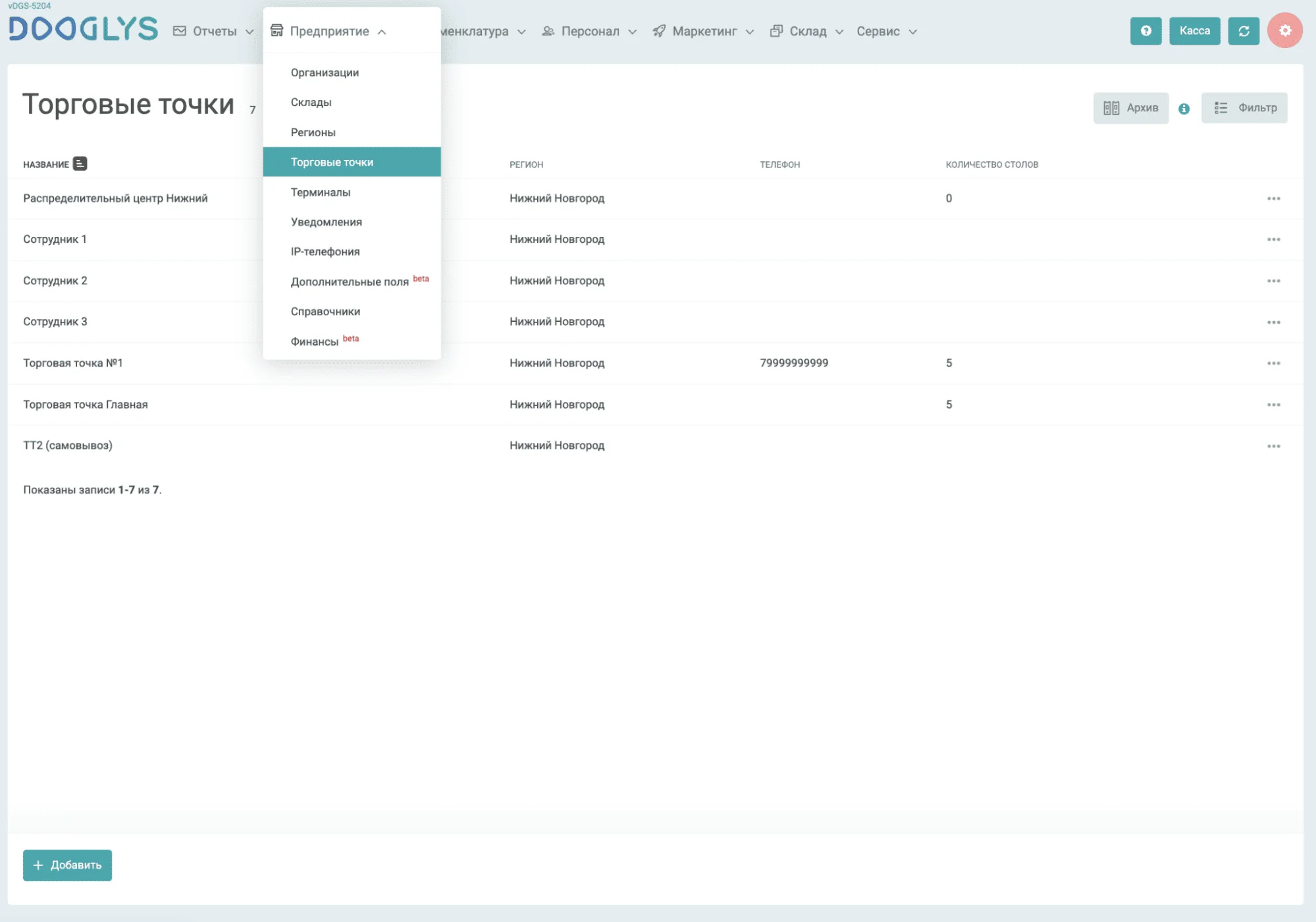Open Справочники menu entry
Screen dimensions: 1316x922
(352, 311)
